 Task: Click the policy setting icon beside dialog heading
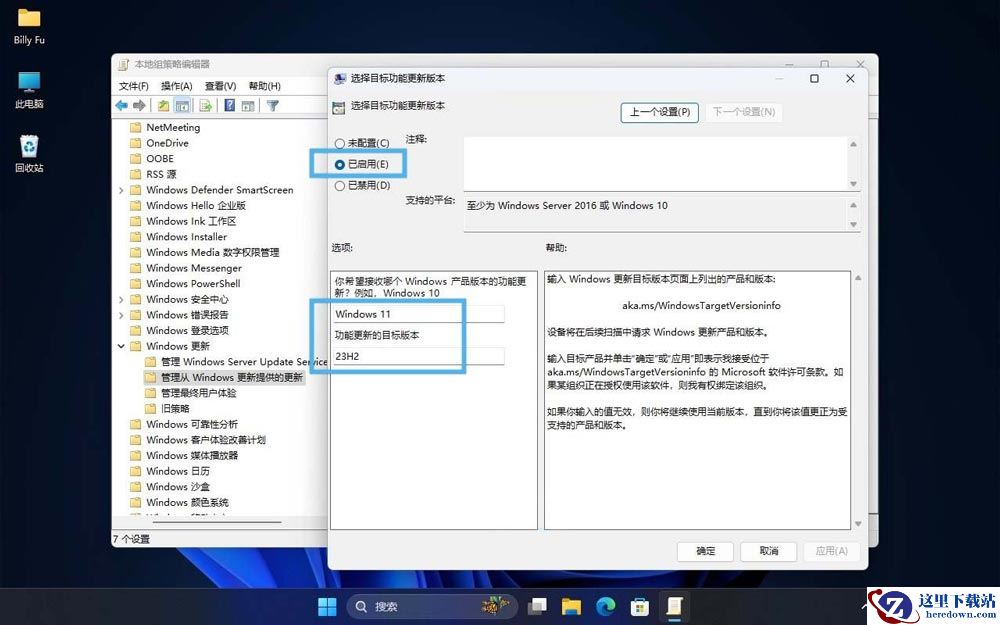point(339,107)
